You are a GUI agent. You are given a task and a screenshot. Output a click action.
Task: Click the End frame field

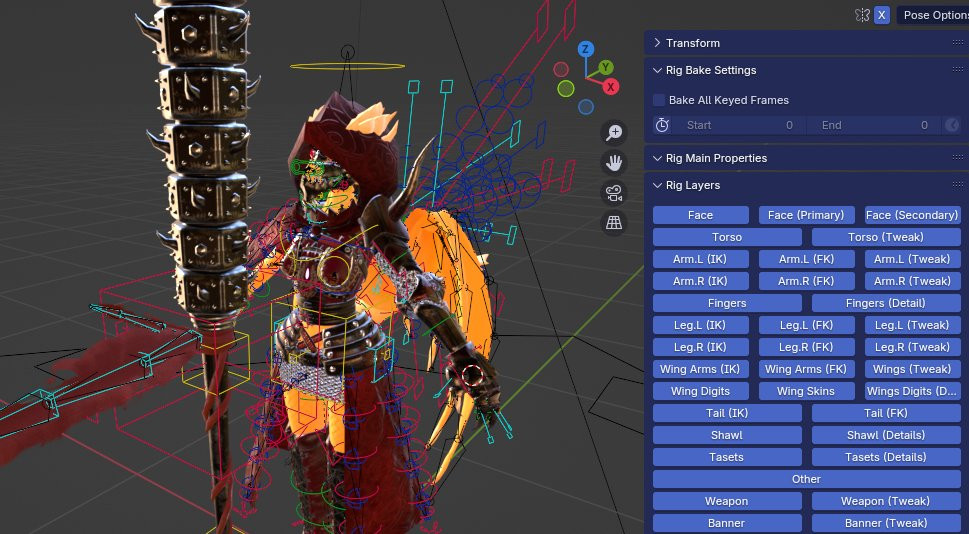click(x=874, y=125)
